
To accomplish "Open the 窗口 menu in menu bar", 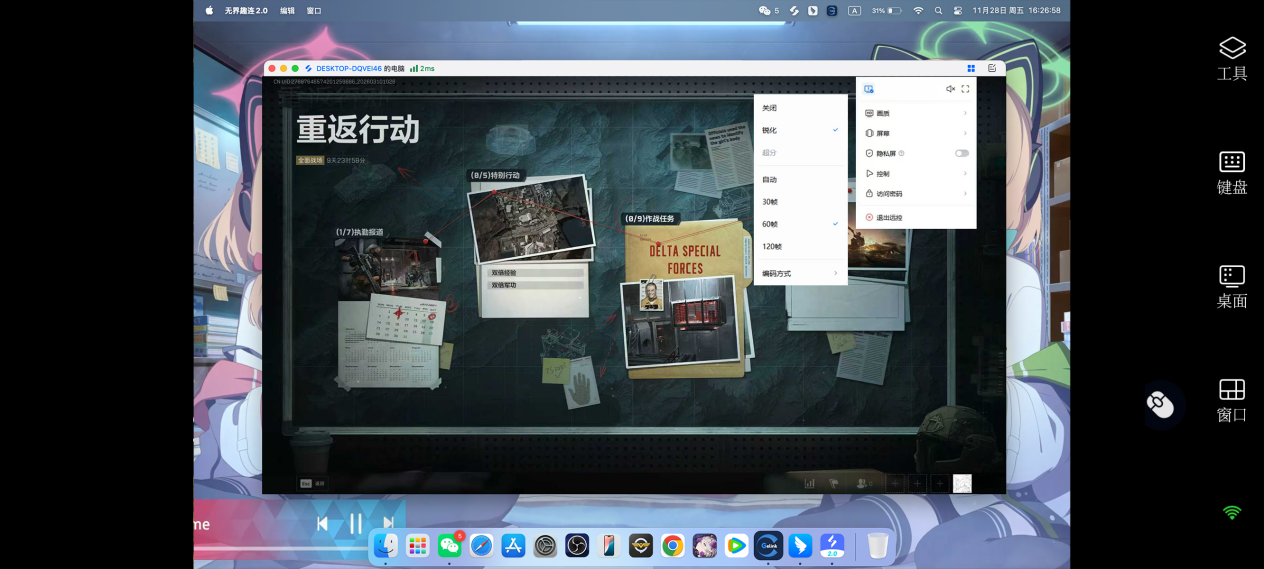I will click(314, 10).
